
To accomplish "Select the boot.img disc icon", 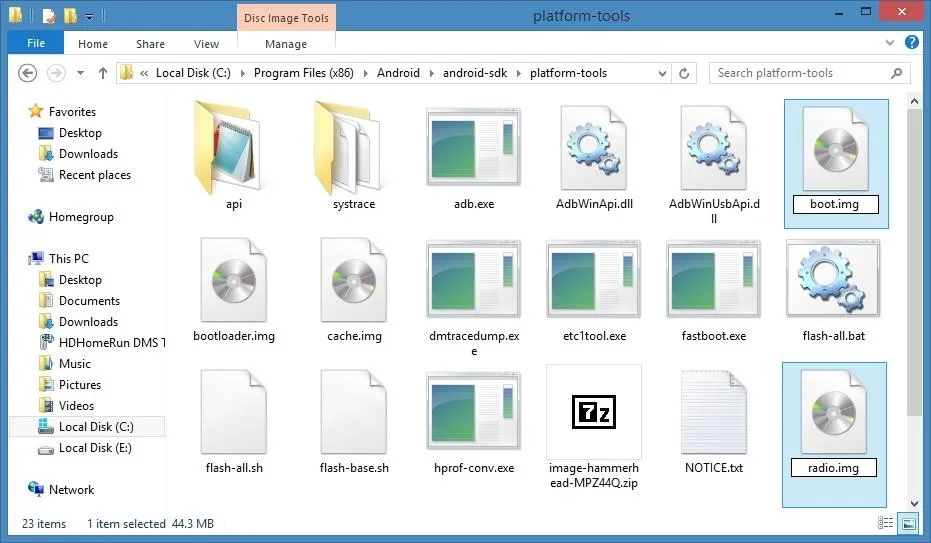I will click(835, 148).
